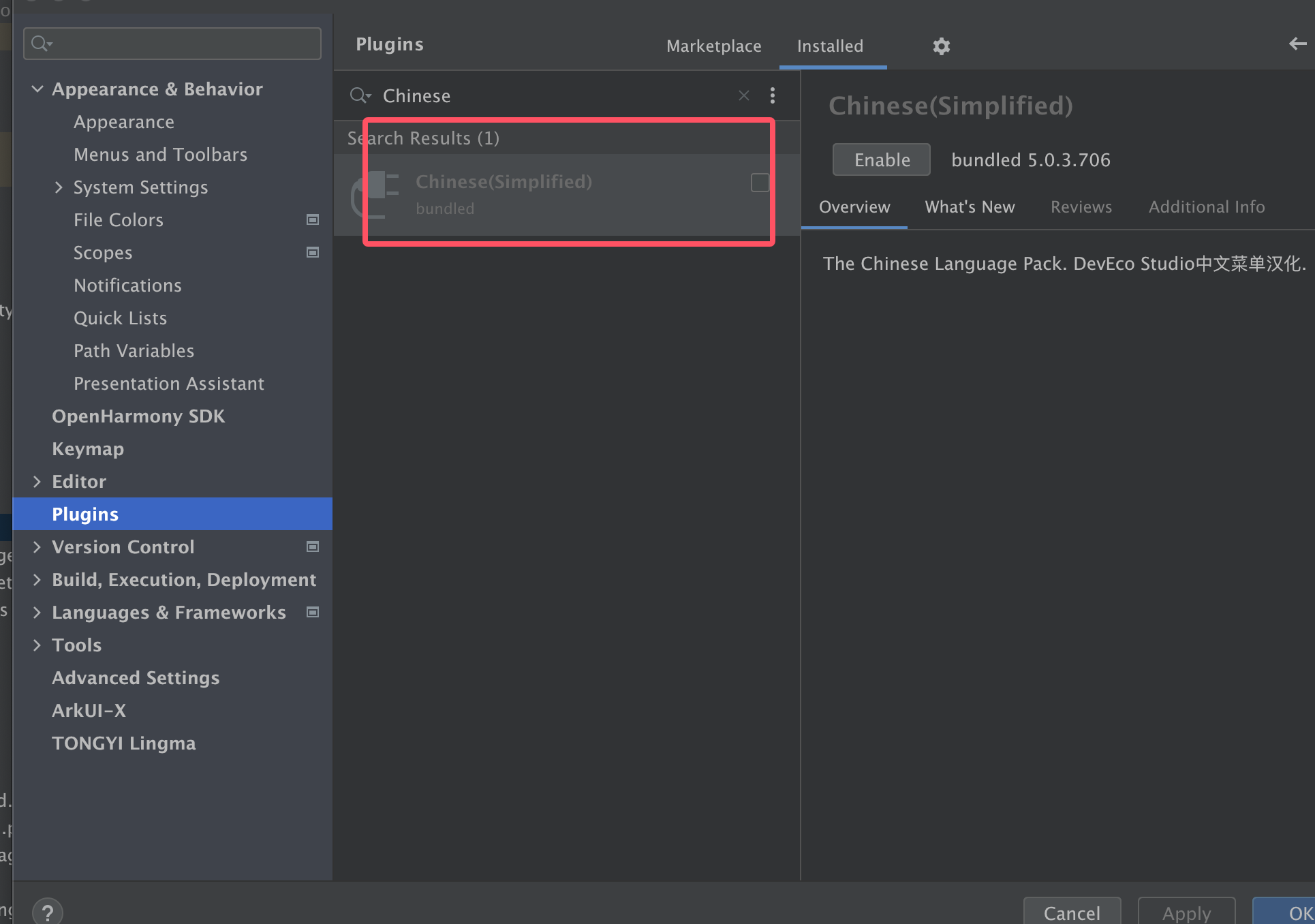Click the help question mark button

click(x=48, y=912)
